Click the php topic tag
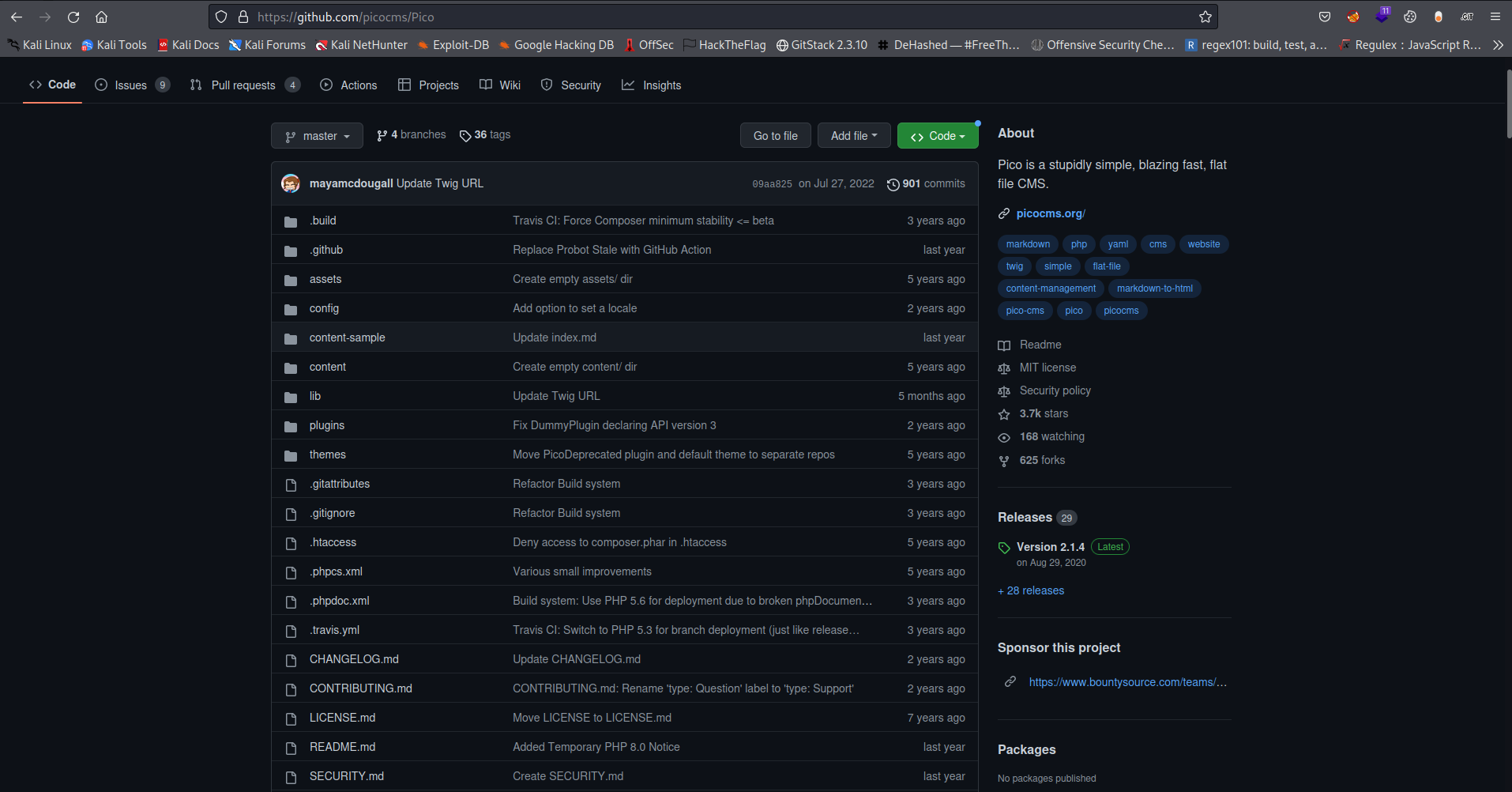 coord(1079,244)
